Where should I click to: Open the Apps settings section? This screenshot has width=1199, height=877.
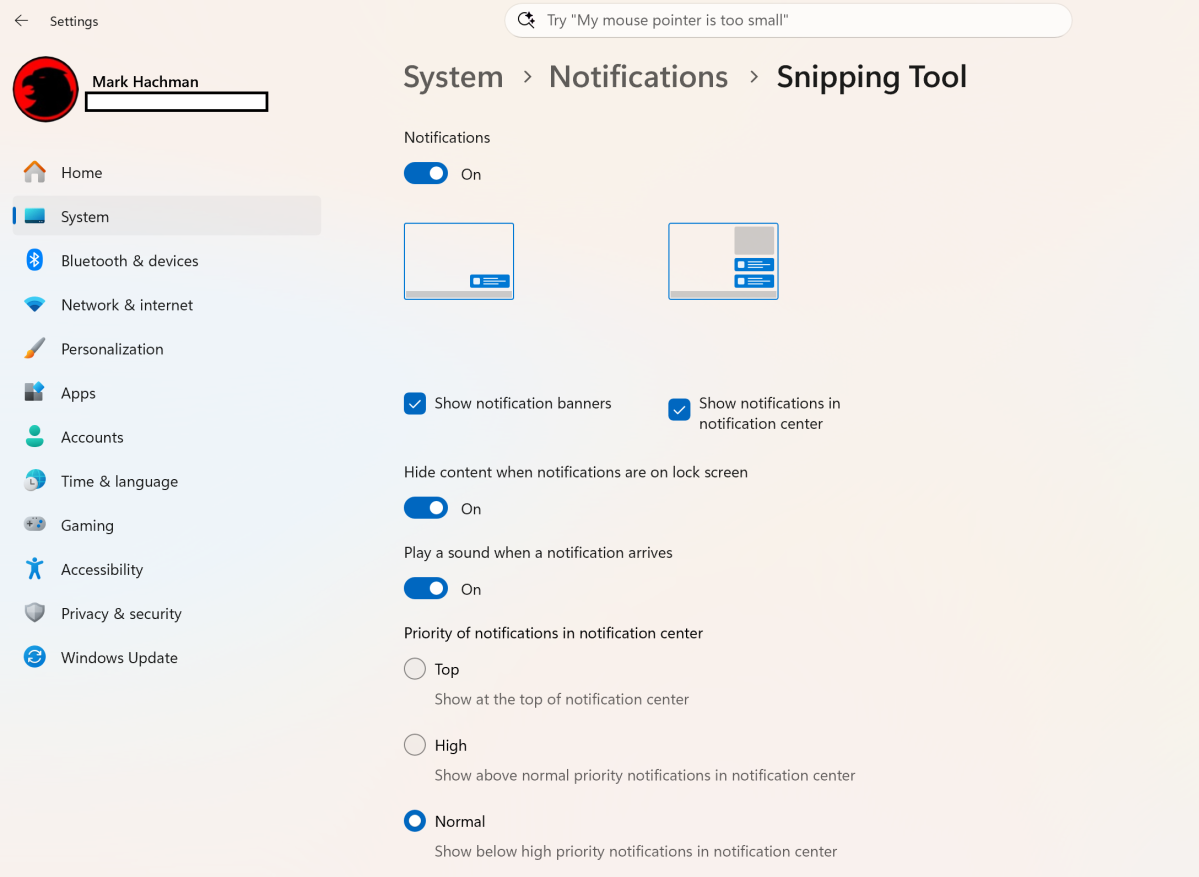[x=167, y=392]
